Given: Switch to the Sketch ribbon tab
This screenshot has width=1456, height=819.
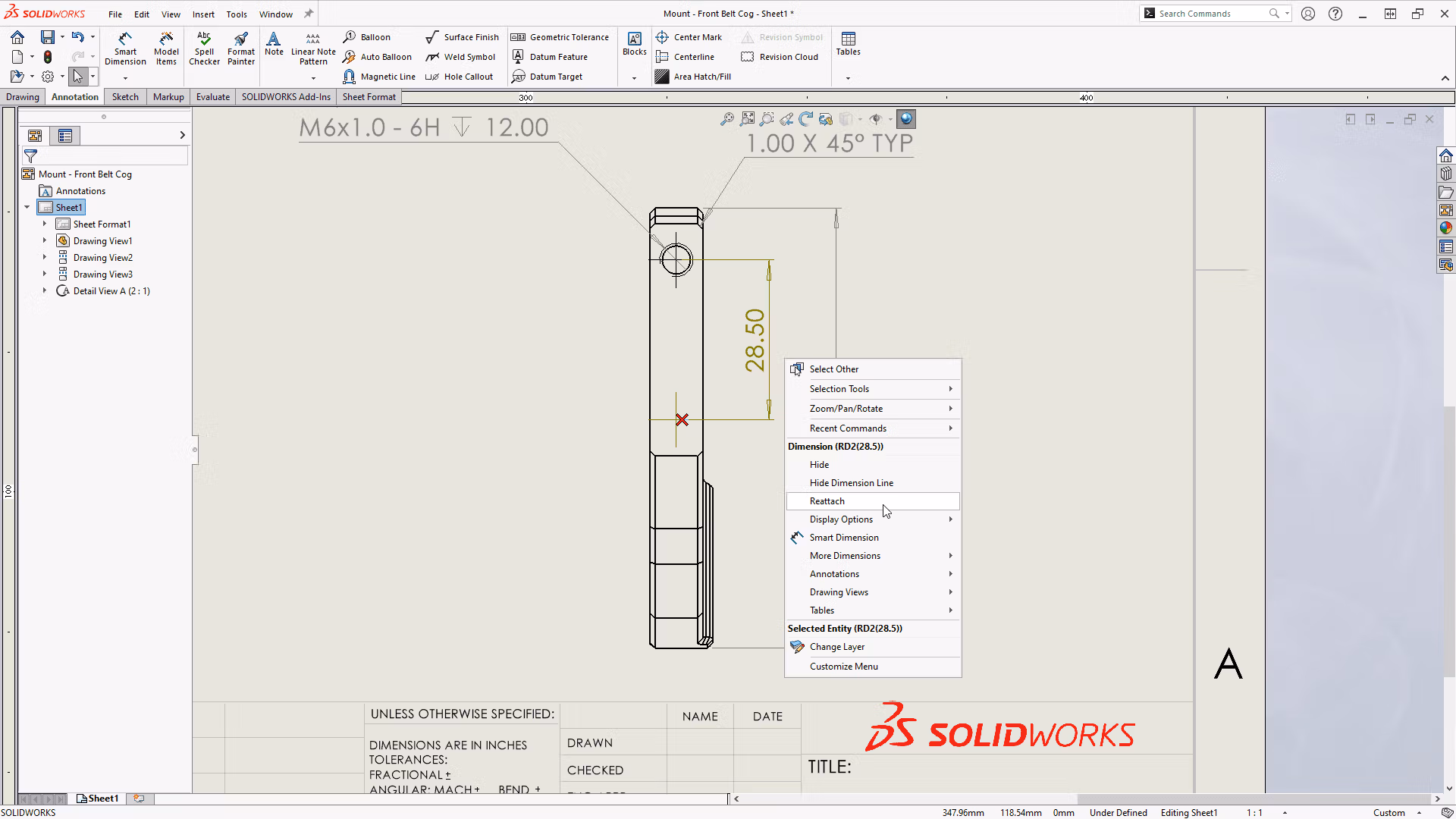Looking at the screenshot, I should point(125,97).
